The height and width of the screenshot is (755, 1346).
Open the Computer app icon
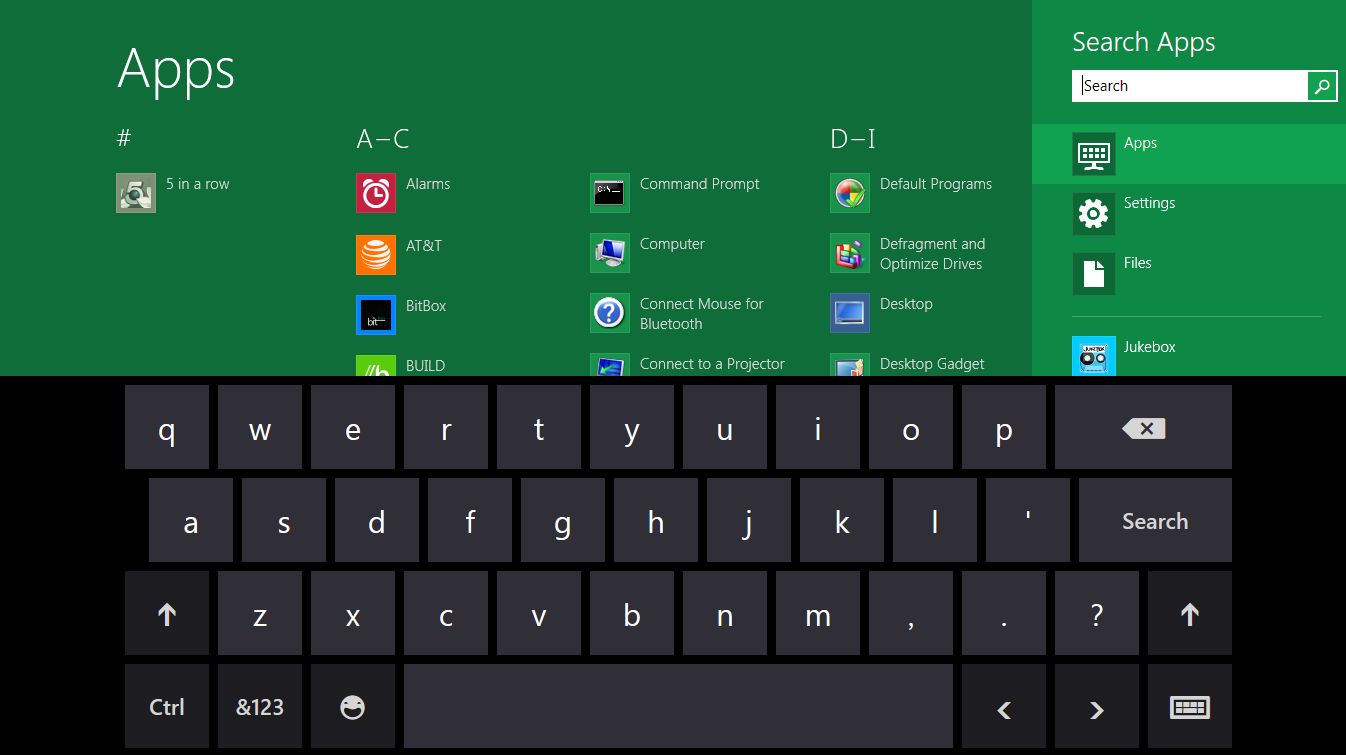click(610, 253)
